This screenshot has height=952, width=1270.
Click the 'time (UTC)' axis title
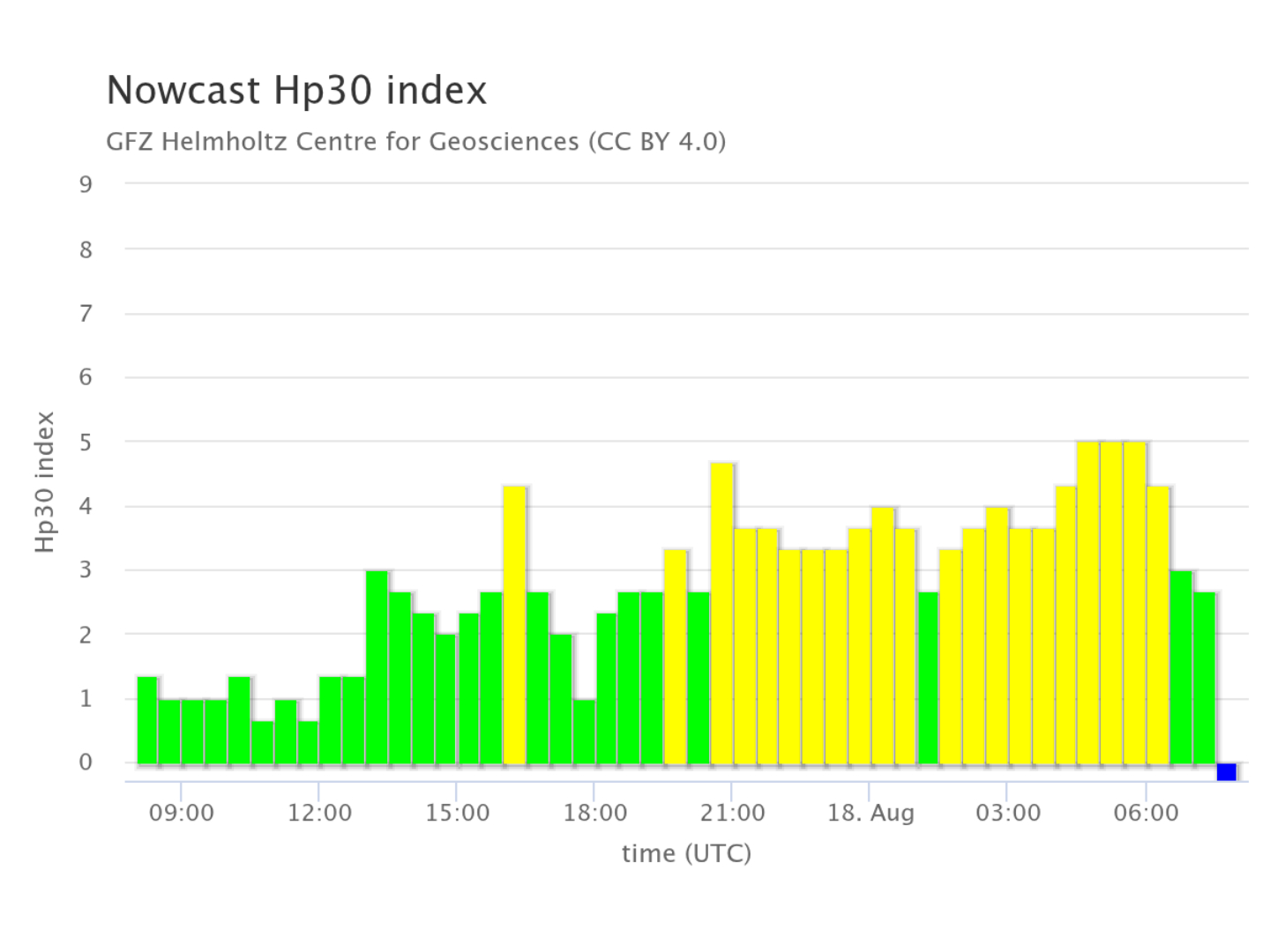686,853
